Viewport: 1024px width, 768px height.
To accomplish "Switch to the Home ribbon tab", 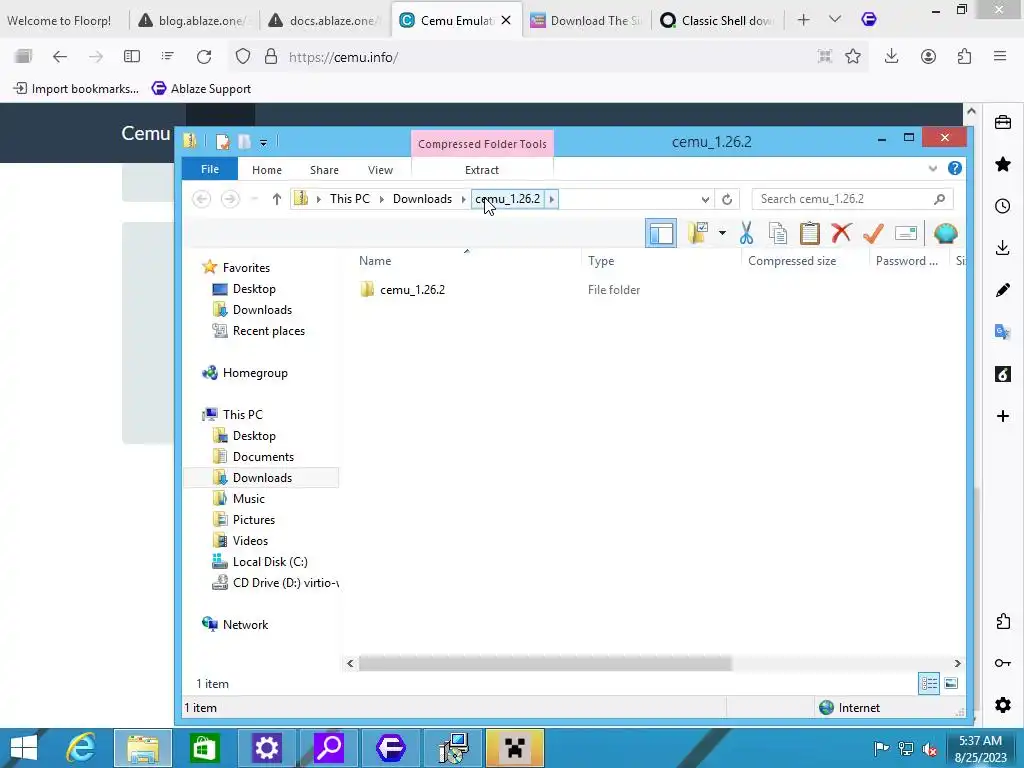I will click(x=266, y=170).
